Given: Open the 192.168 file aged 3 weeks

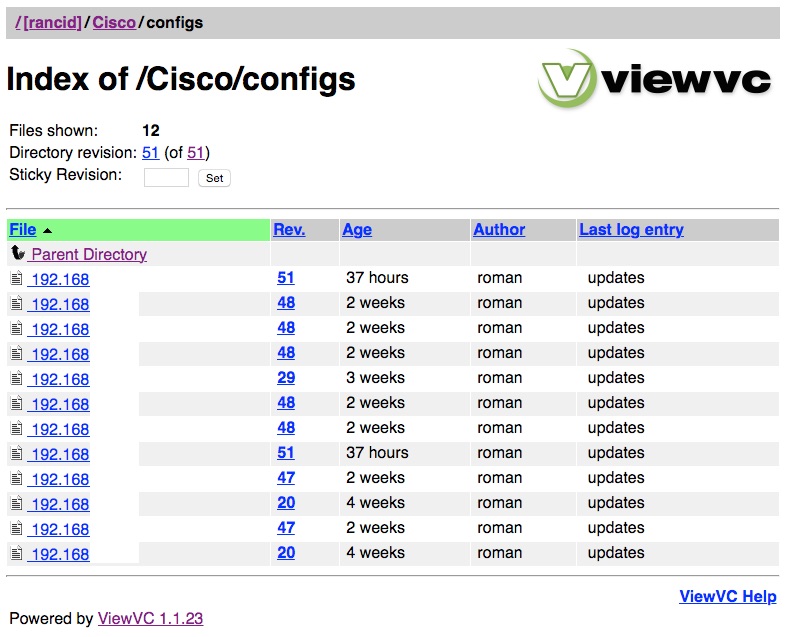Looking at the screenshot, I should (60, 380).
